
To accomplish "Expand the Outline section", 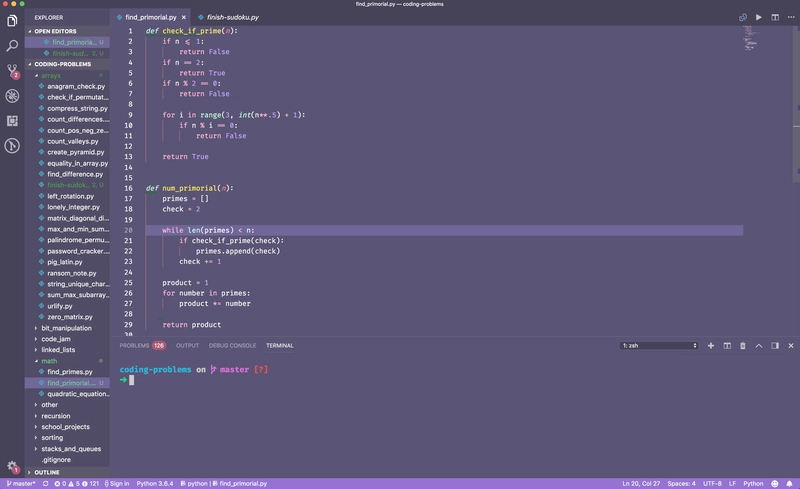I will click(67, 473).
